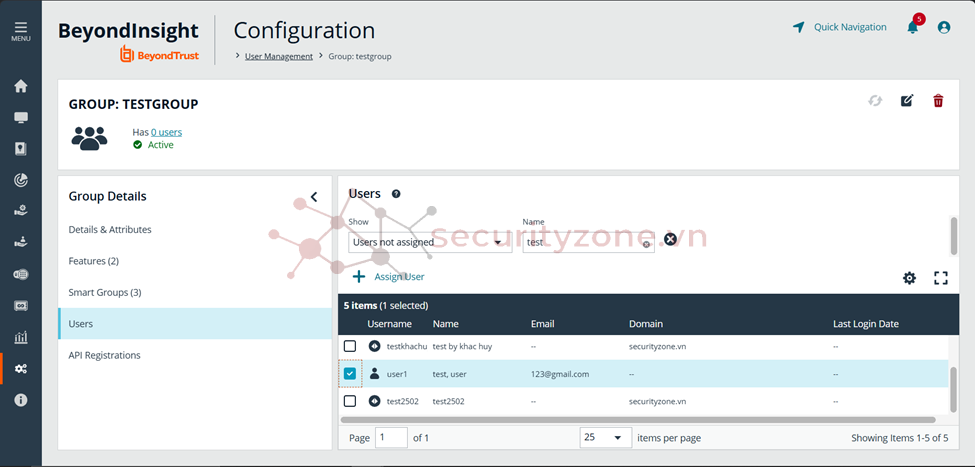Screen dimensions: 975x467
Task: Click the edit group pencil icon
Action: click(907, 101)
